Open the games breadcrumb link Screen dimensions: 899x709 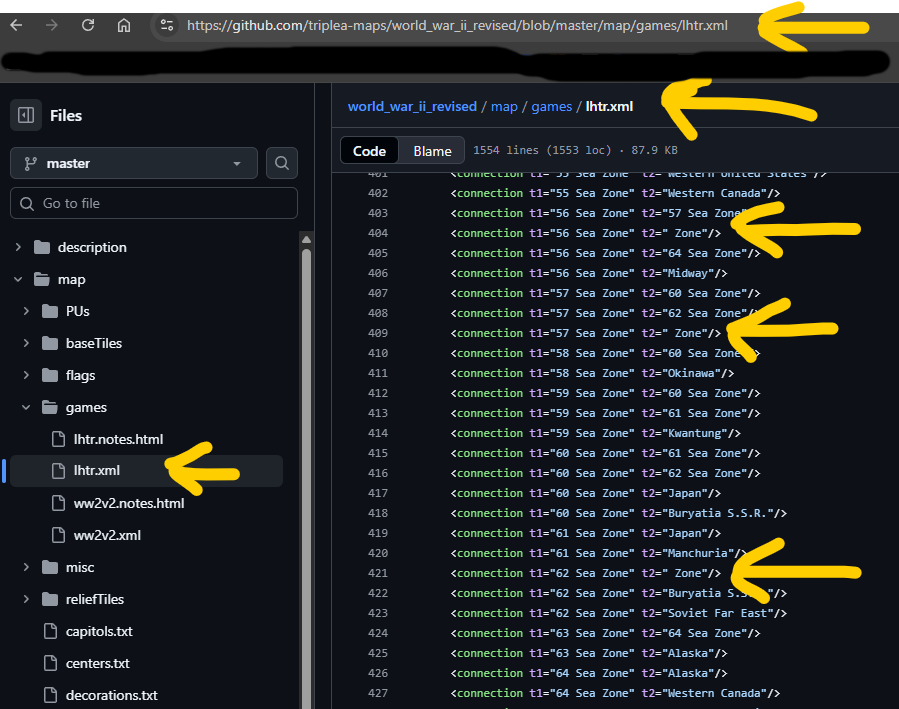pyautogui.click(x=552, y=107)
